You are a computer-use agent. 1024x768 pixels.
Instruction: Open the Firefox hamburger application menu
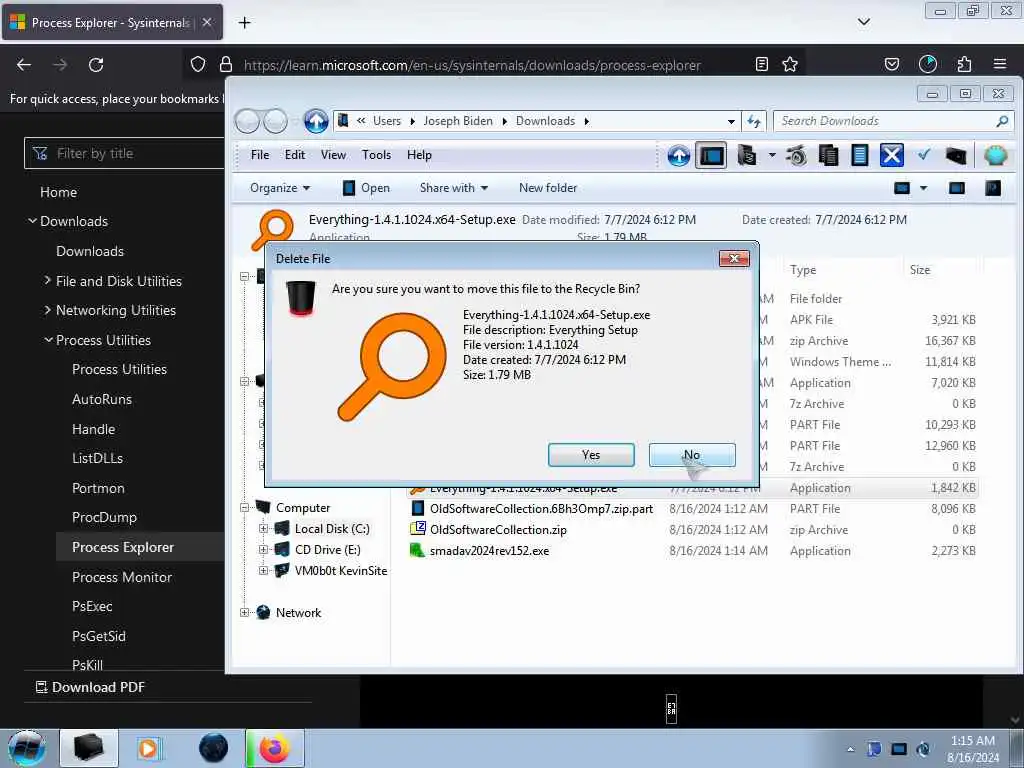click(1000, 64)
